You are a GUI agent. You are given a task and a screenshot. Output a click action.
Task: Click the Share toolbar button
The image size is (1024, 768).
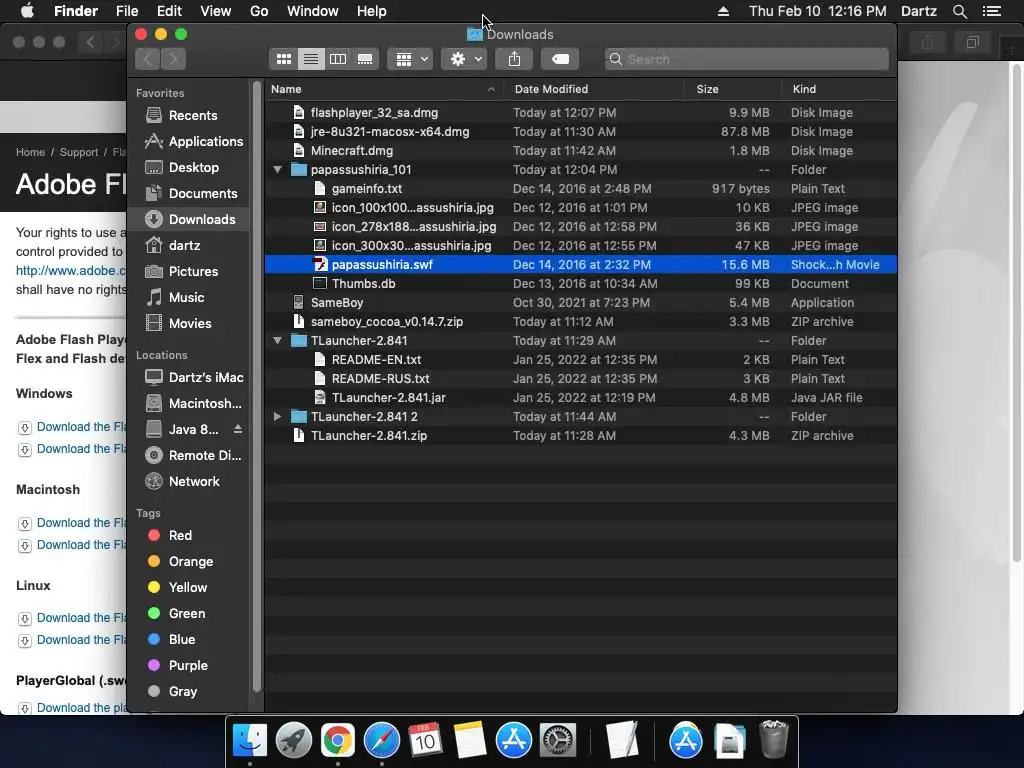515,59
